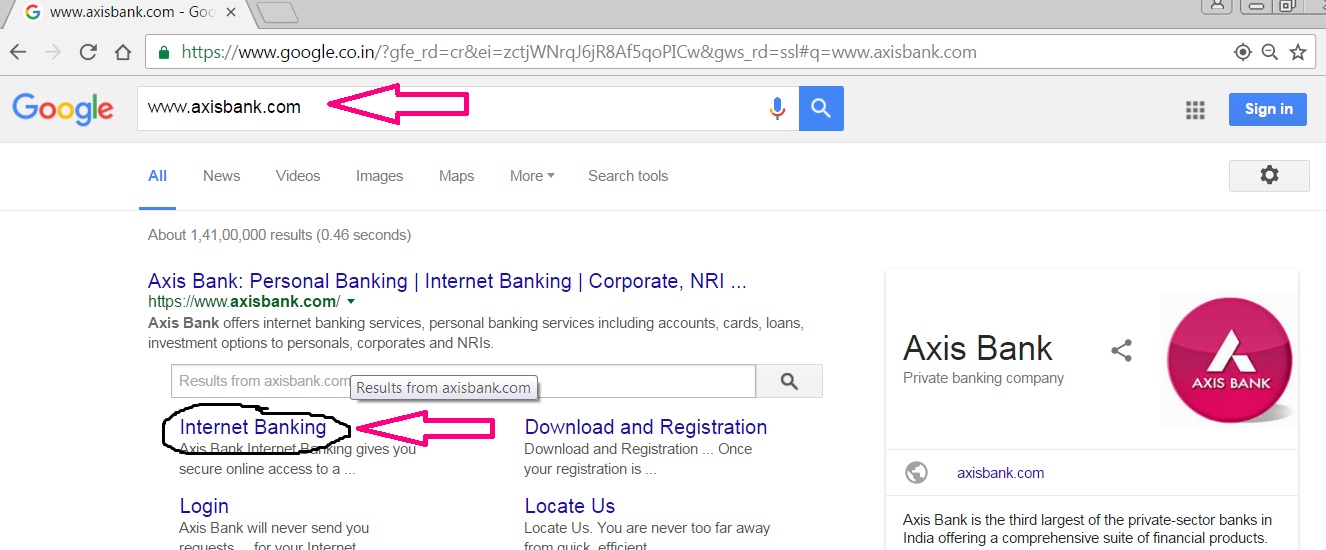Select the All results tab
The image size is (1326, 550).
pos(157,176)
